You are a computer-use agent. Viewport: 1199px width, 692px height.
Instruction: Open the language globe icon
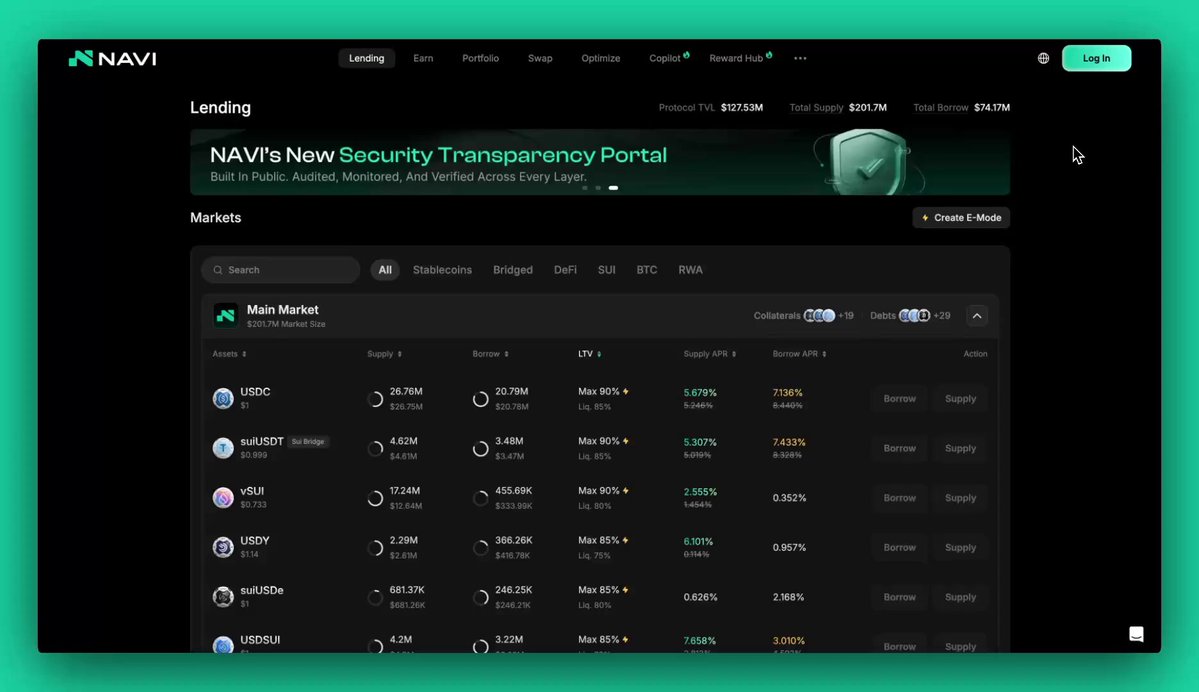point(1043,58)
